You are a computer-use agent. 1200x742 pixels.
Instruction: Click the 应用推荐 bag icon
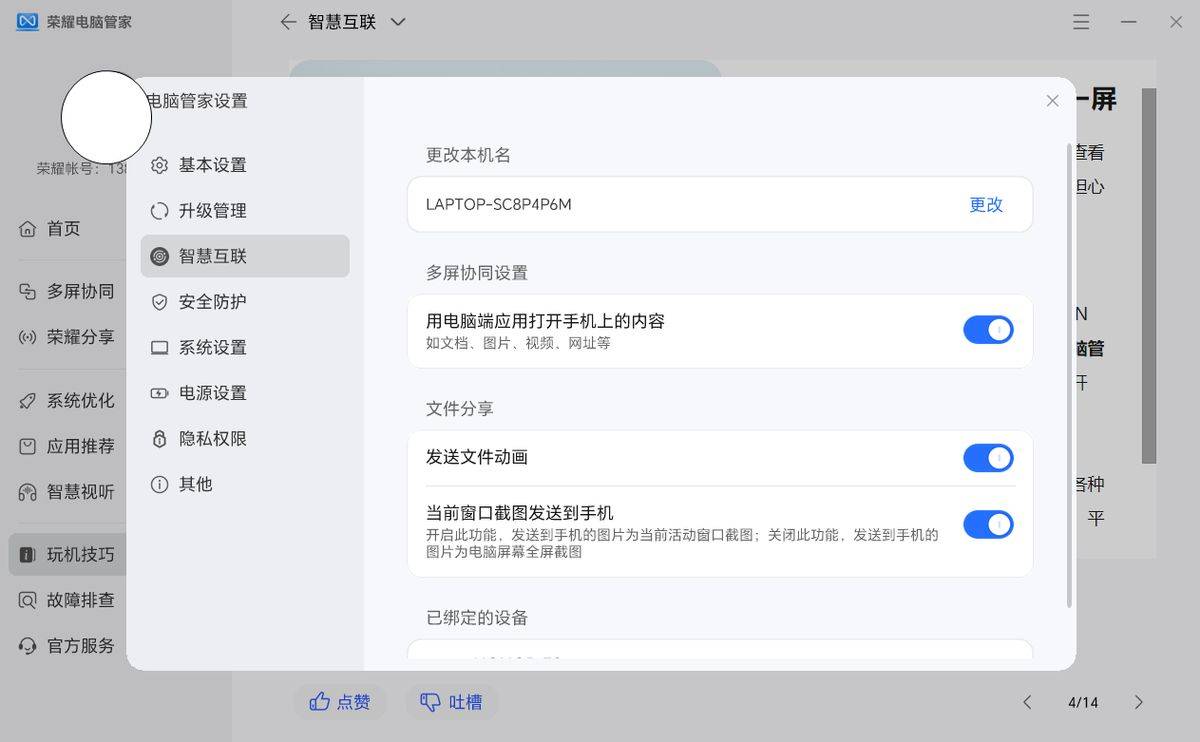28,446
